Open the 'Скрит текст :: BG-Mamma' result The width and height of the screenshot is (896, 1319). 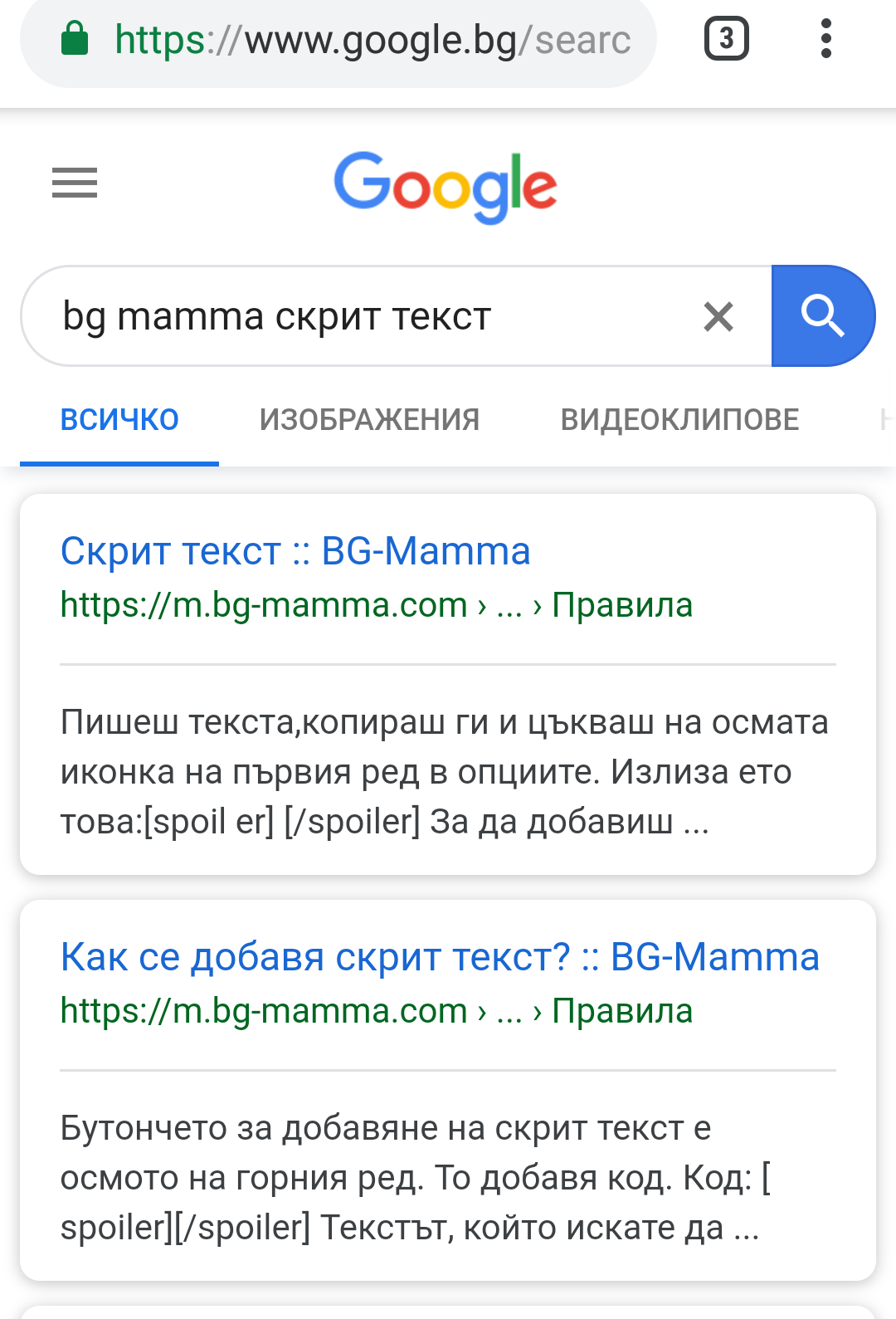pyautogui.click(x=295, y=551)
